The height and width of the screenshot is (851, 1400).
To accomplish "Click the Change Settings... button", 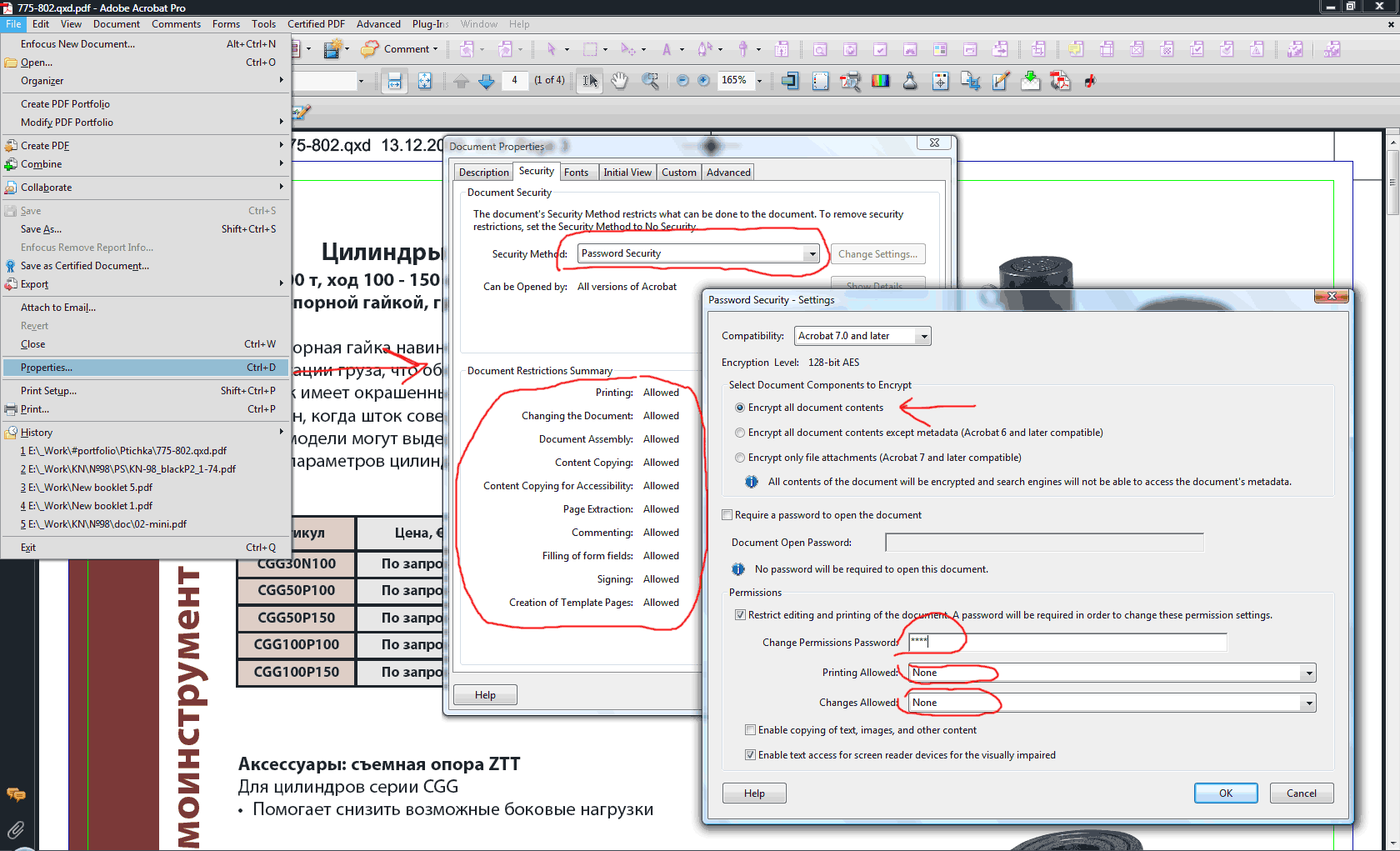I will point(878,254).
